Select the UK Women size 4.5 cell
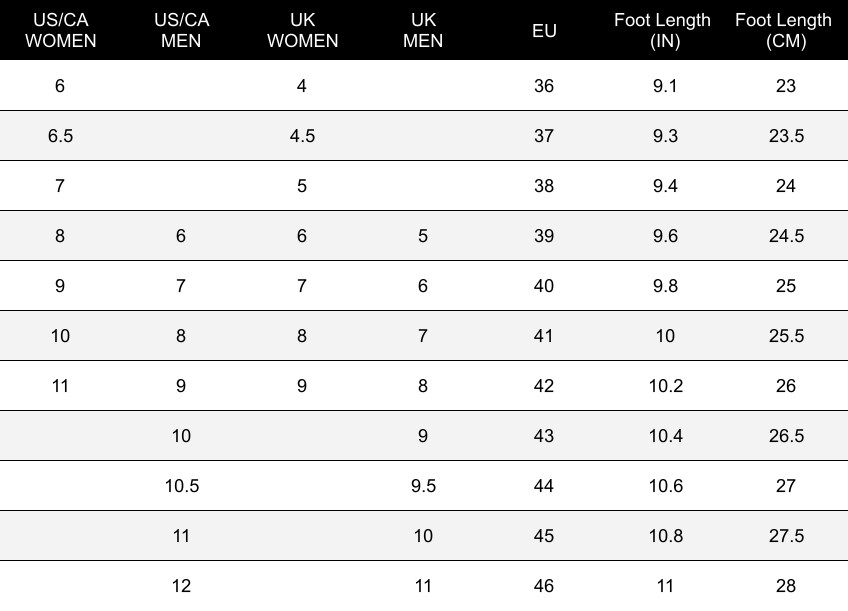This screenshot has width=848, height=611. pyautogui.click(x=302, y=136)
